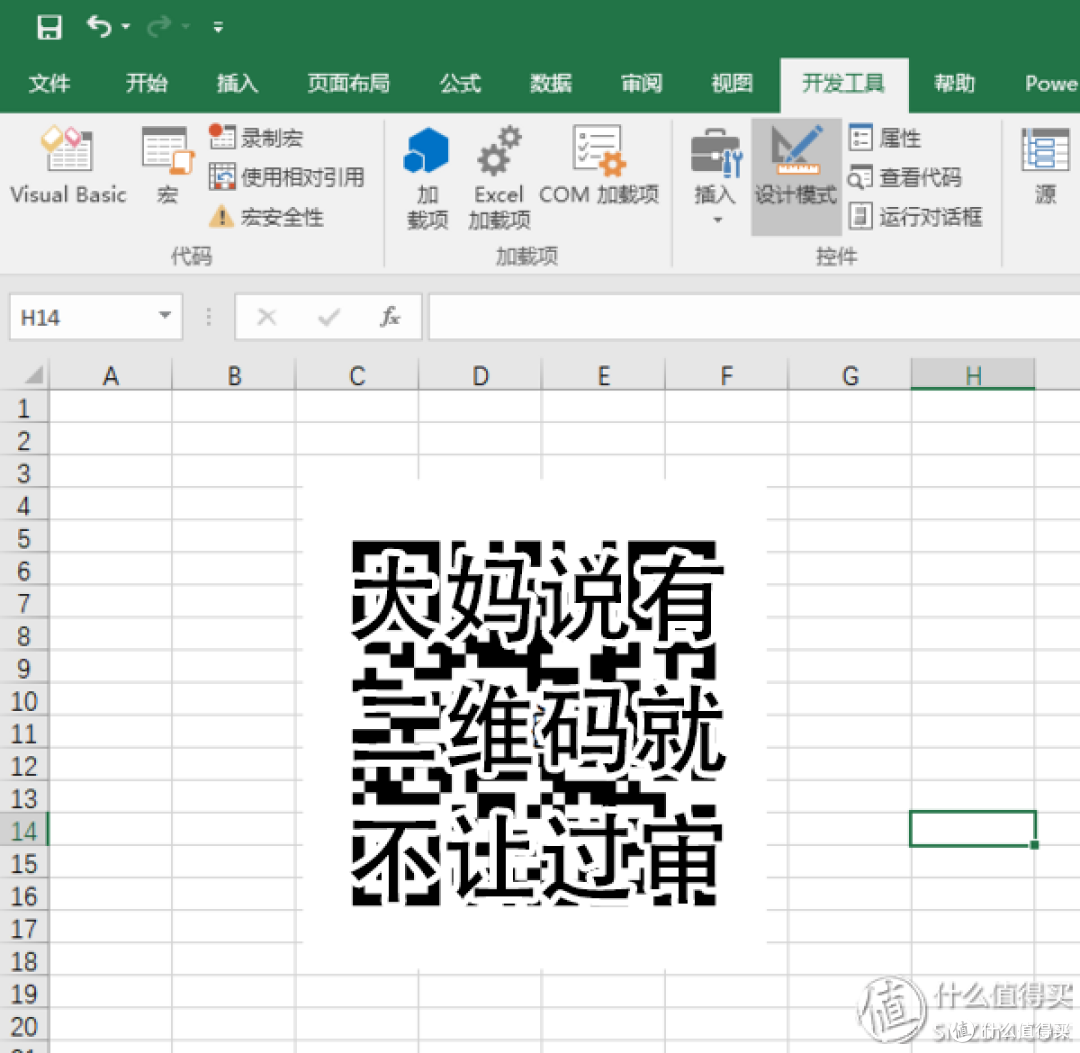Click the 加载项 add-ins icon

426,178
